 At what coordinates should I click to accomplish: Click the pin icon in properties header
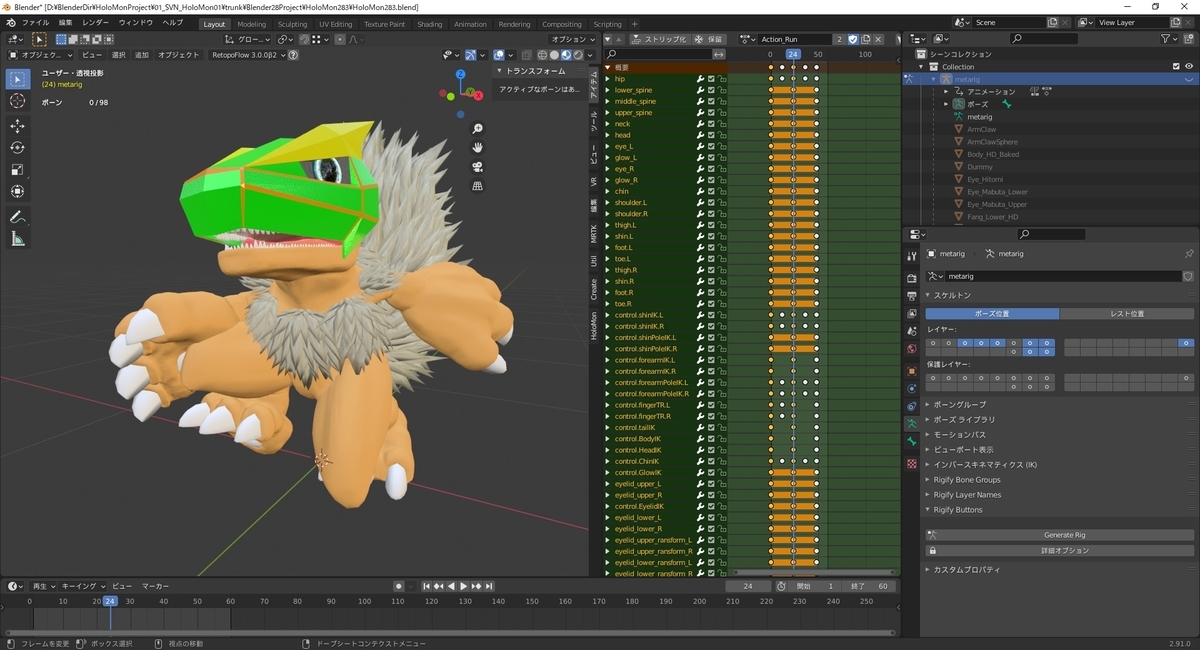click(1188, 254)
